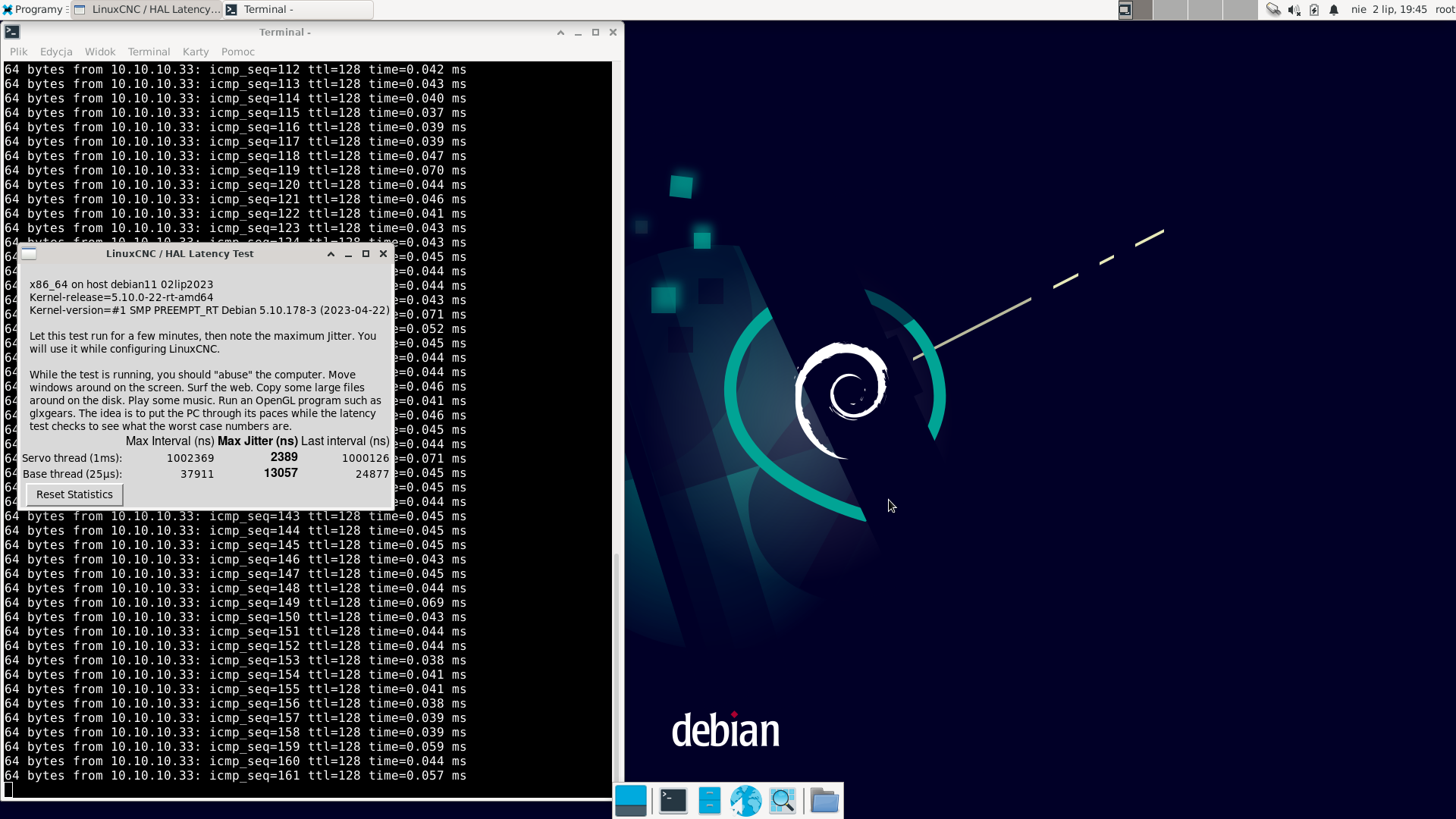Open Application Finder from the dock
The image size is (1456, 819).
click(783, 801)
